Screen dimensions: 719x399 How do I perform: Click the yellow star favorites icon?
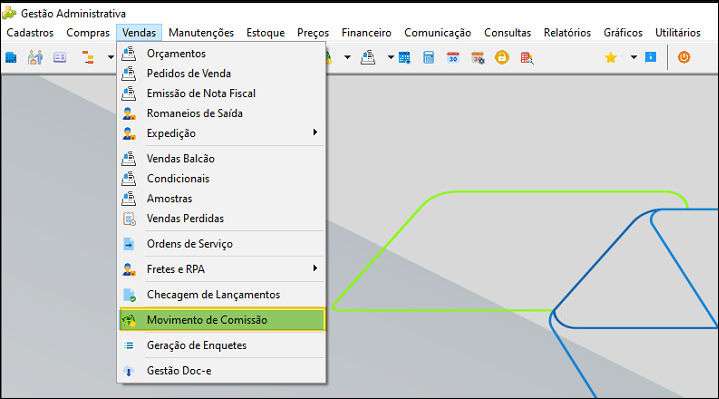click(x=611, y=58)
